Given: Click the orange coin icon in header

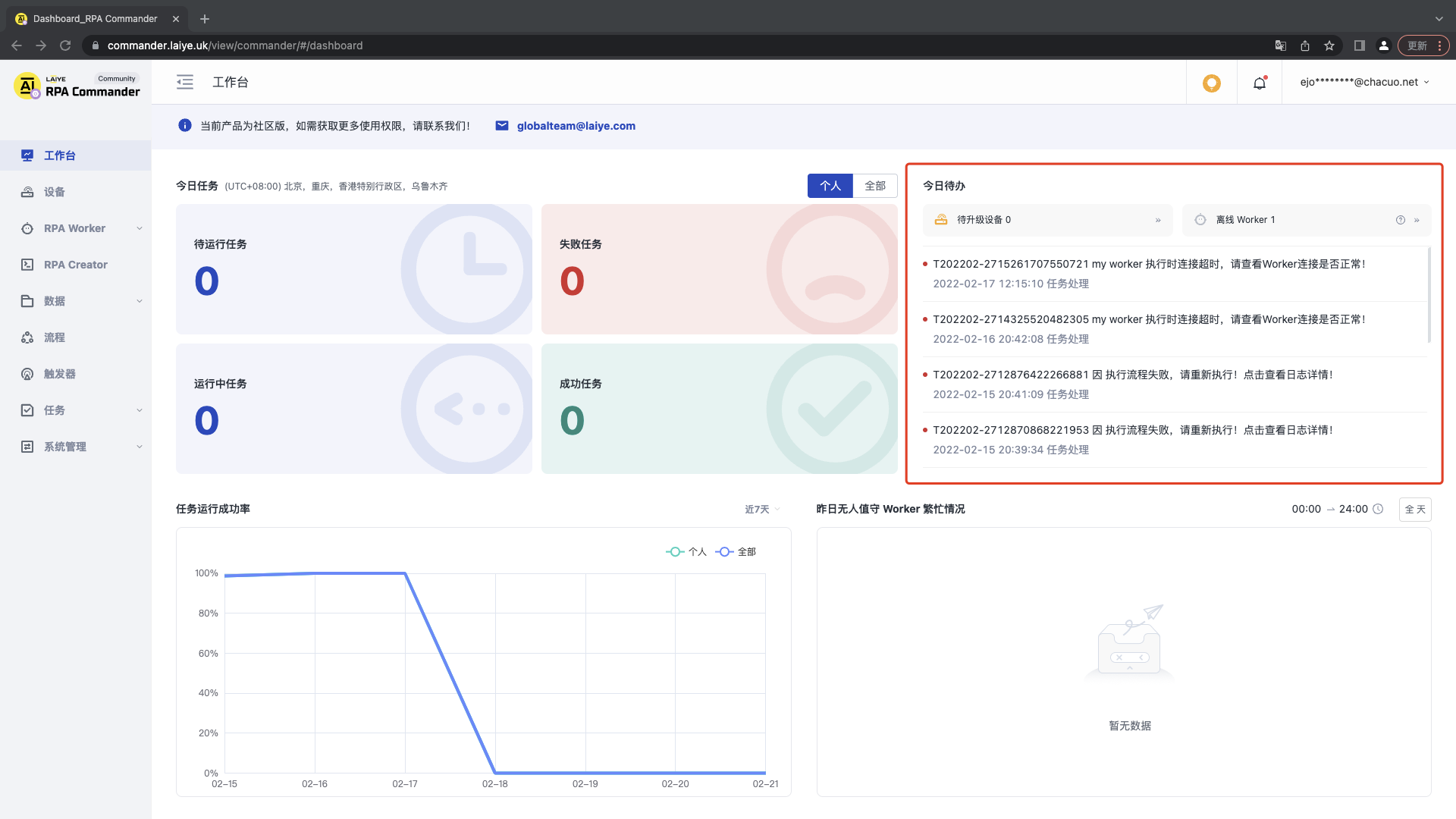Looking at the screenshot, I should [1212, 83].
